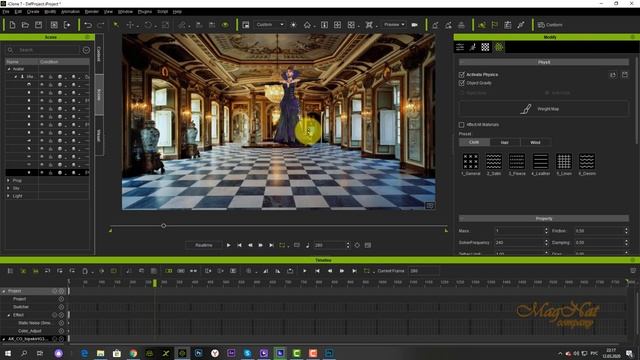The width and height of the screenshot is (640, 360).
Task: Click the Scene search input field
Action: [x=48, y=50]
